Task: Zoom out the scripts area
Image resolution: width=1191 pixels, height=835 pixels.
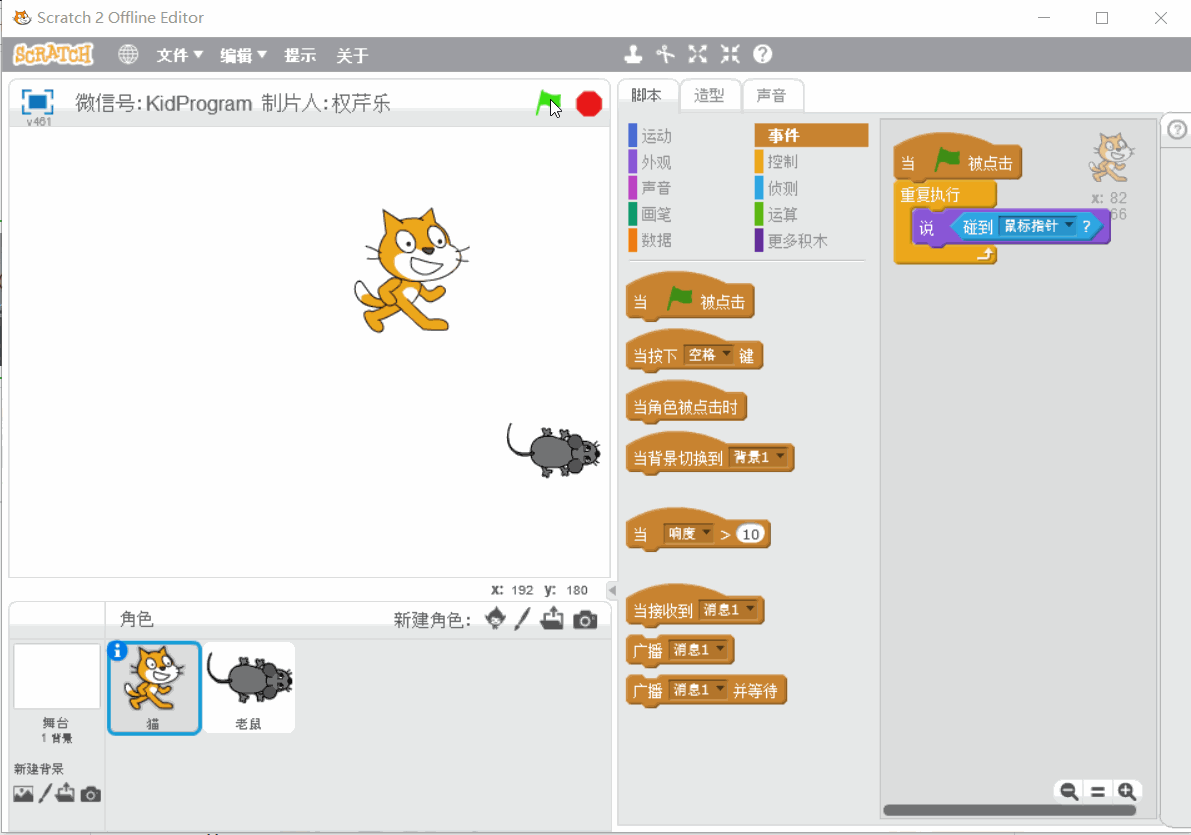Action: (x=1069, y=792)
